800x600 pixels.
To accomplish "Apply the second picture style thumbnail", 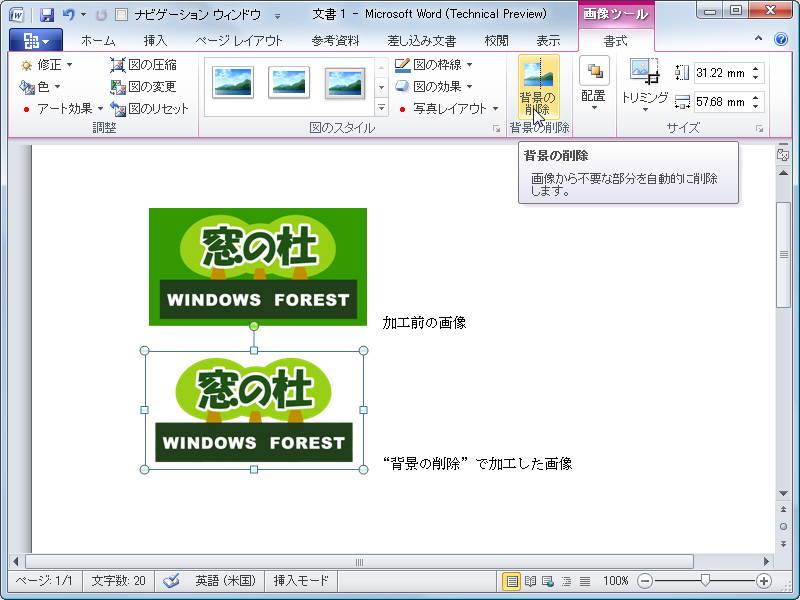I will coord(289,83).
